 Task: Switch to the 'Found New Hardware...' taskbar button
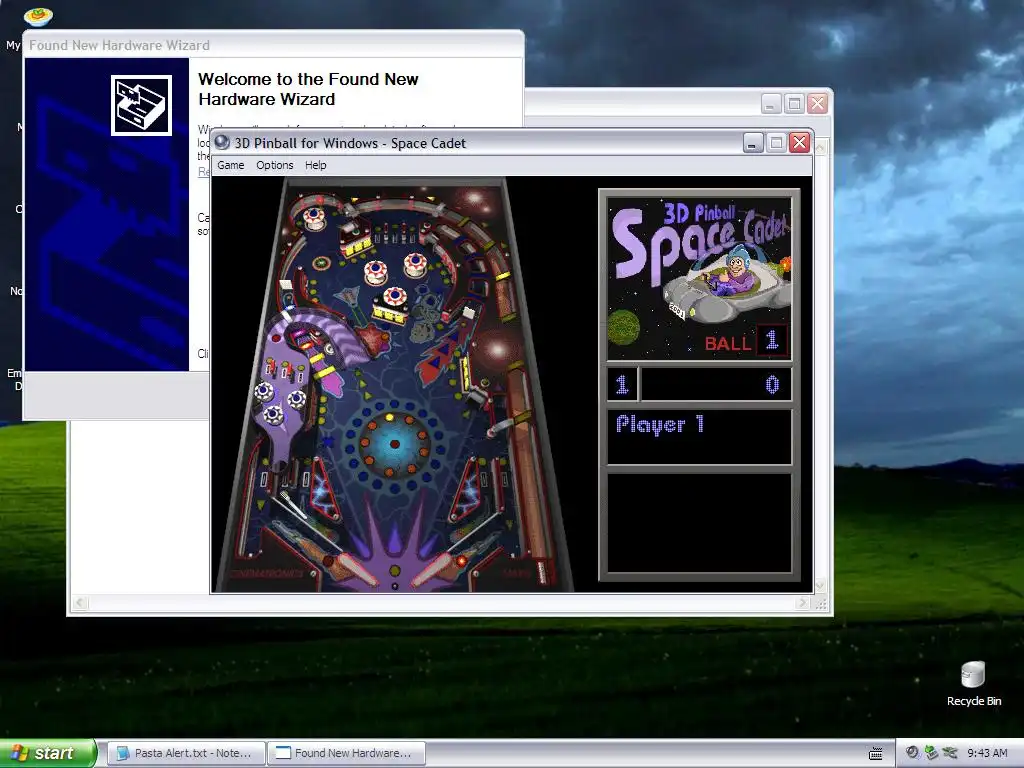click(346, 753)
